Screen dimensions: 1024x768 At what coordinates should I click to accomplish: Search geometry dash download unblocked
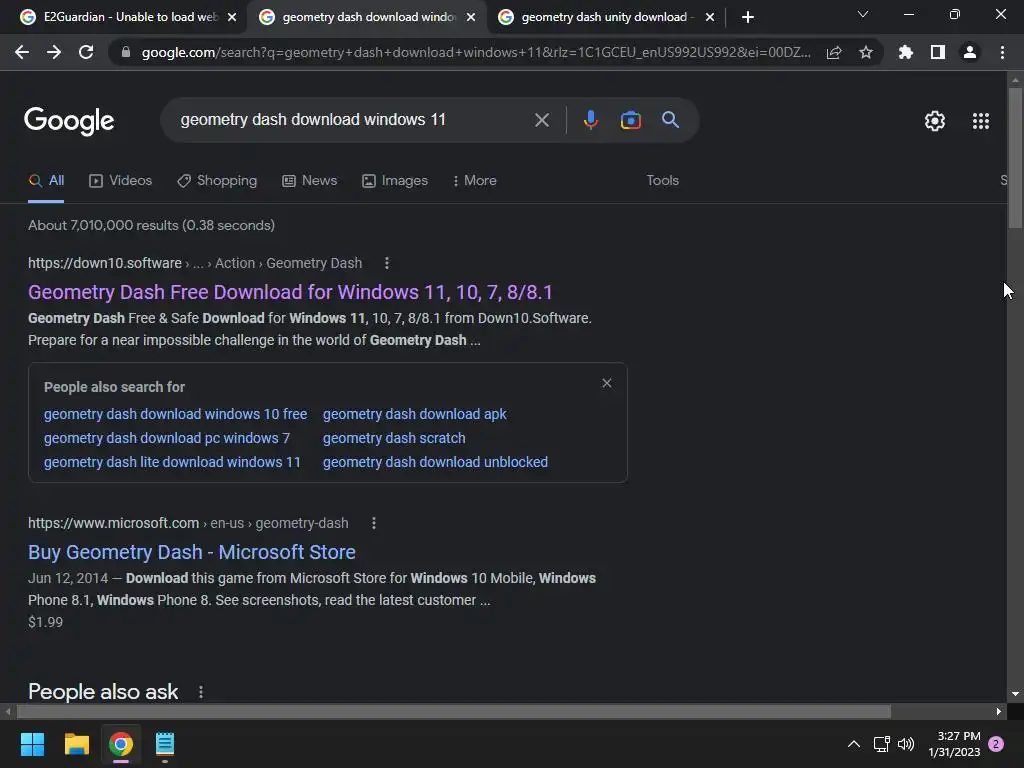435,462
